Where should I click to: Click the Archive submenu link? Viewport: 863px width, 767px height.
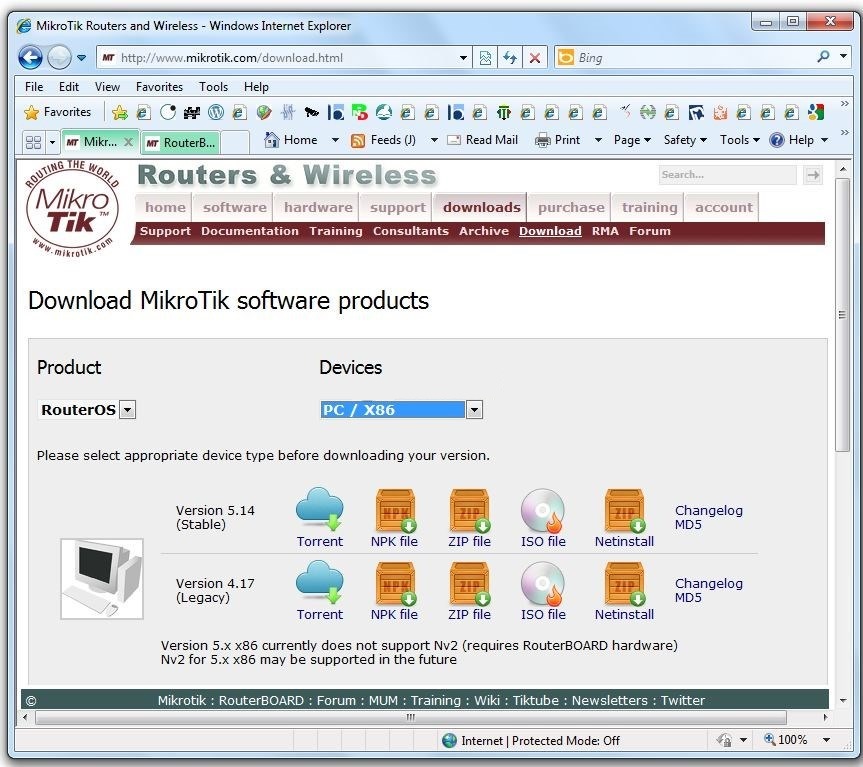(x=484, y=231)
